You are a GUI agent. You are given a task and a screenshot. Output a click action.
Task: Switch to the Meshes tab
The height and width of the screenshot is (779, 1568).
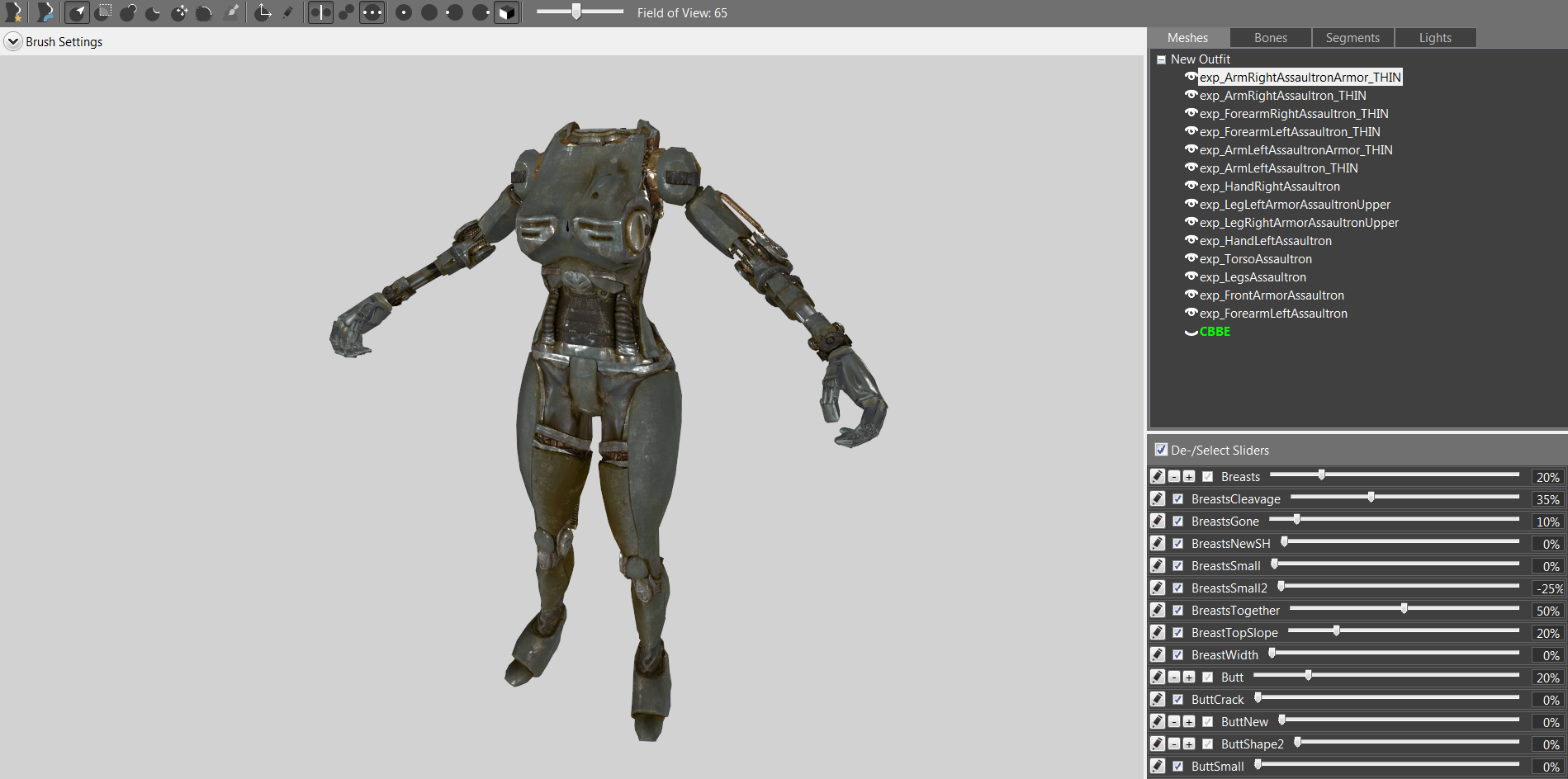click(1187, 38)
